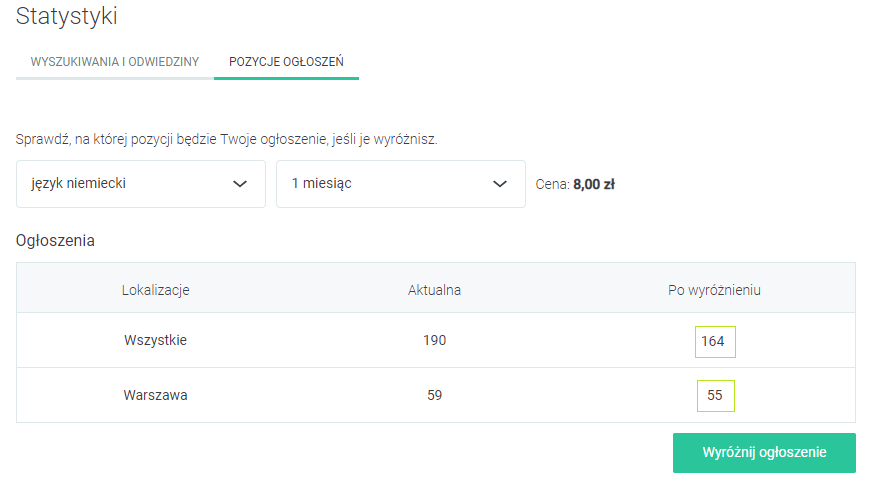Click the Aktualna column header

tap(434, 290)
